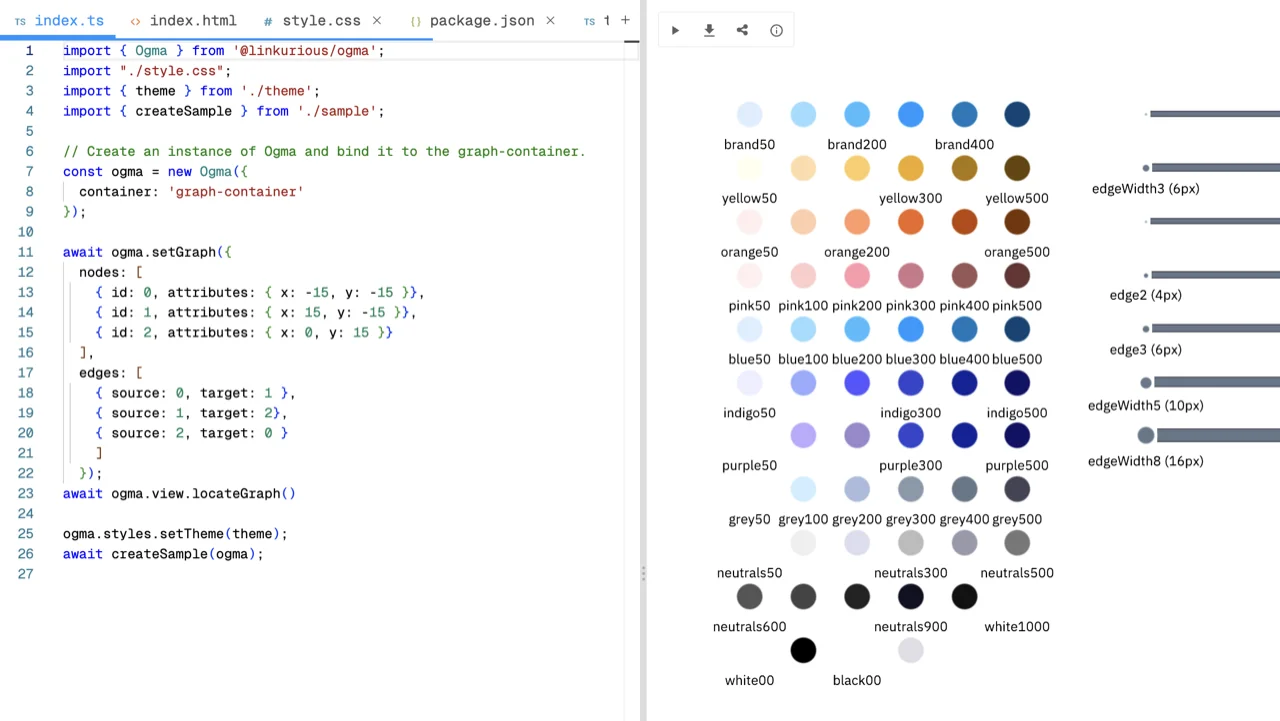Click line number 11 in the gutter
This screenshot has width=1280, height=721.
[x=26, y=252]
